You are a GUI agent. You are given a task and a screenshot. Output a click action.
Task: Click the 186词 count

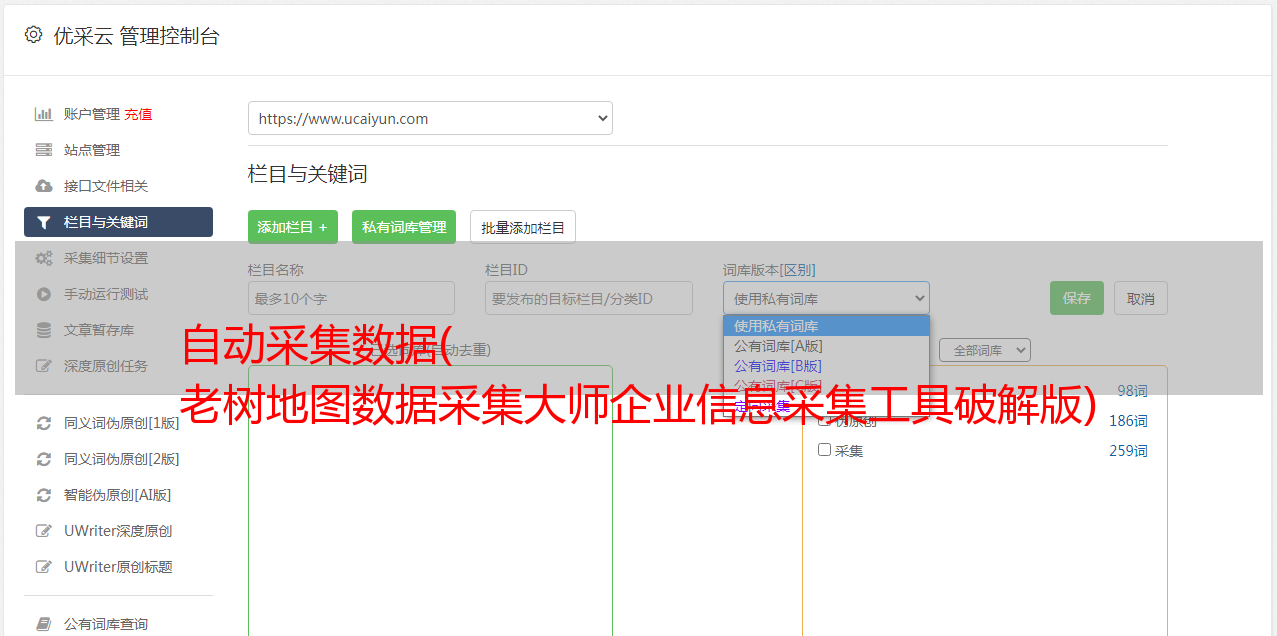click(1128, 421)
